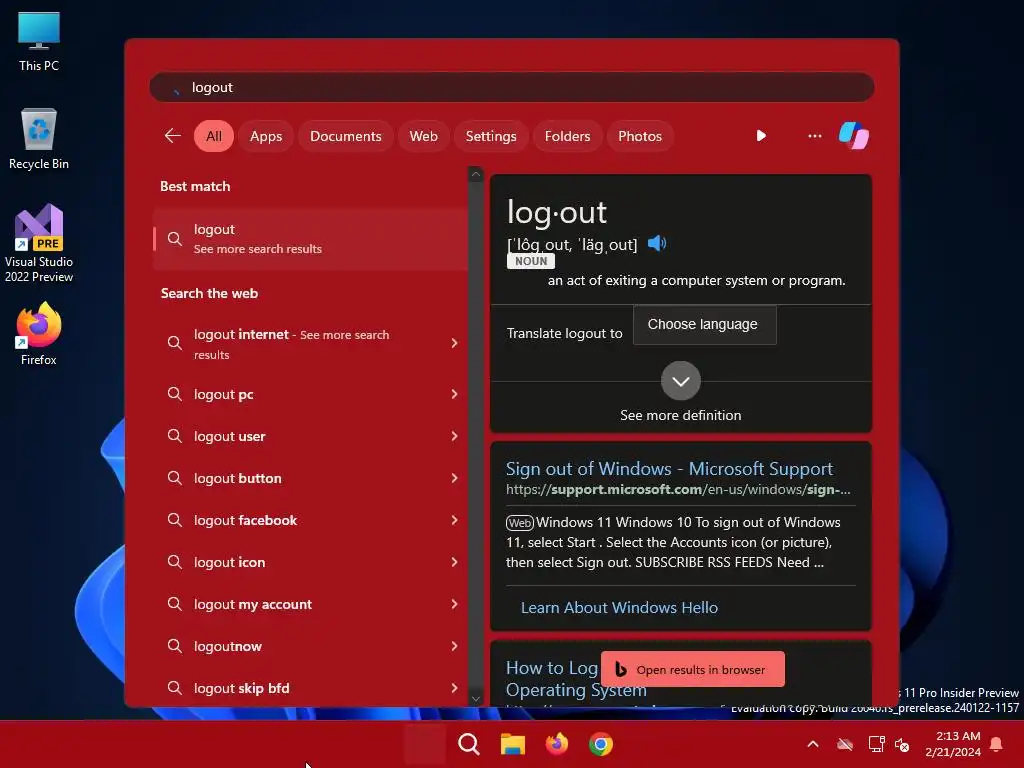Viewport: 1024px width, 768px height.
Task: Select the All filter tab
Action: [214, 136]
